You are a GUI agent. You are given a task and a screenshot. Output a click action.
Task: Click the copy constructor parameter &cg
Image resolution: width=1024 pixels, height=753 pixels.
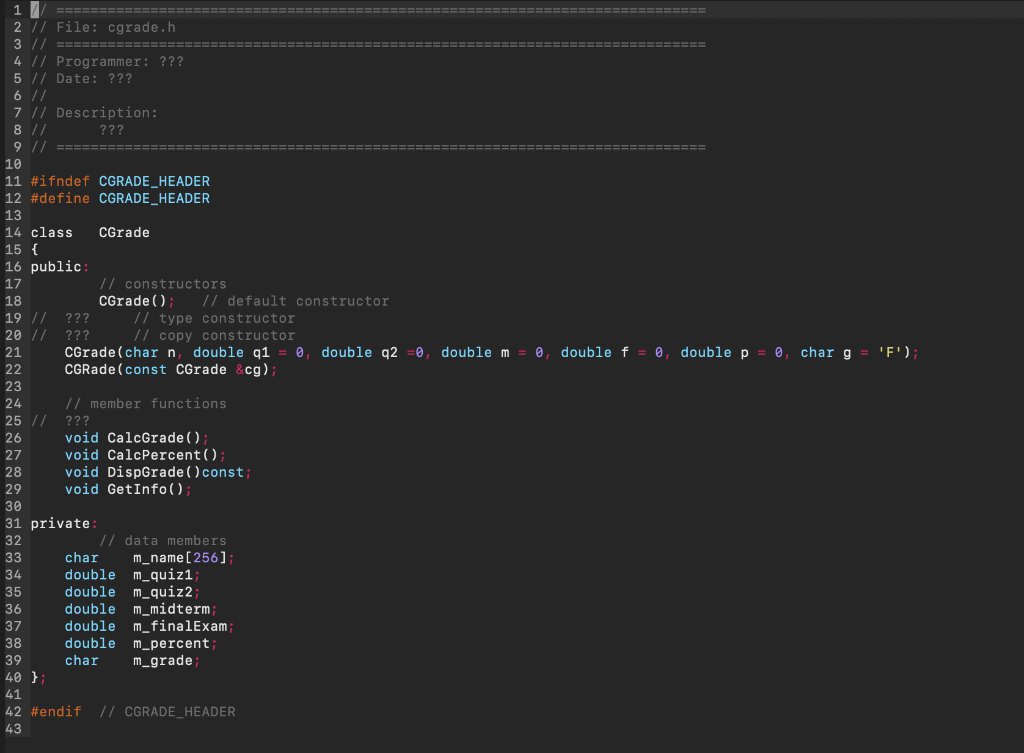click(249, 369)
